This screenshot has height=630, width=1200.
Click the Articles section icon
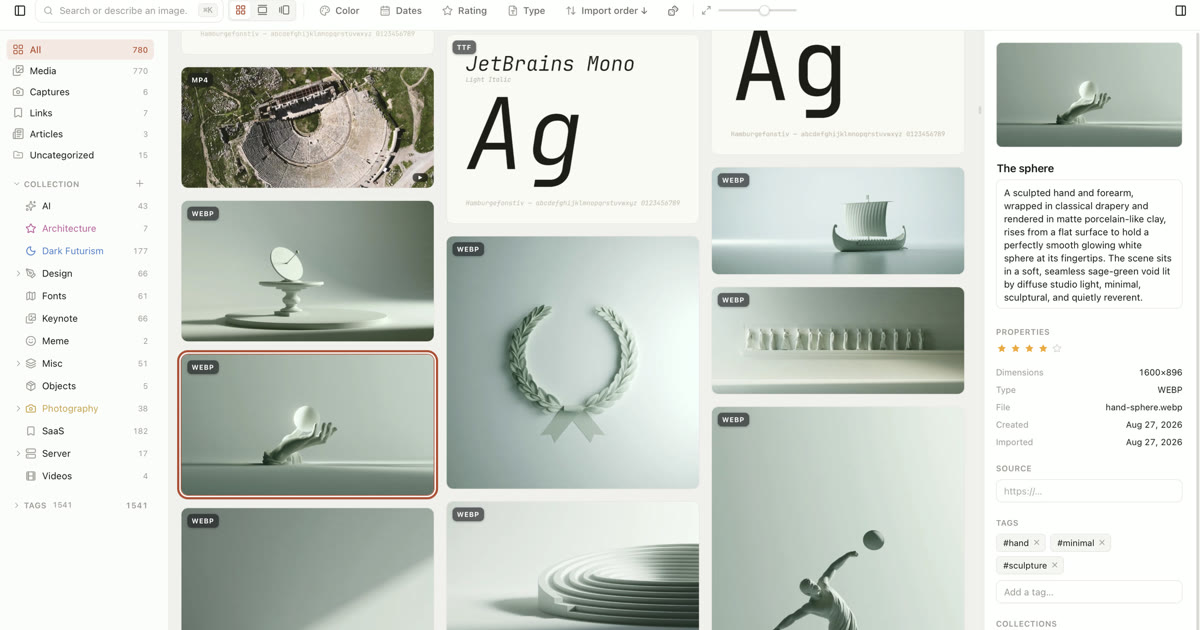pos(18,134)
